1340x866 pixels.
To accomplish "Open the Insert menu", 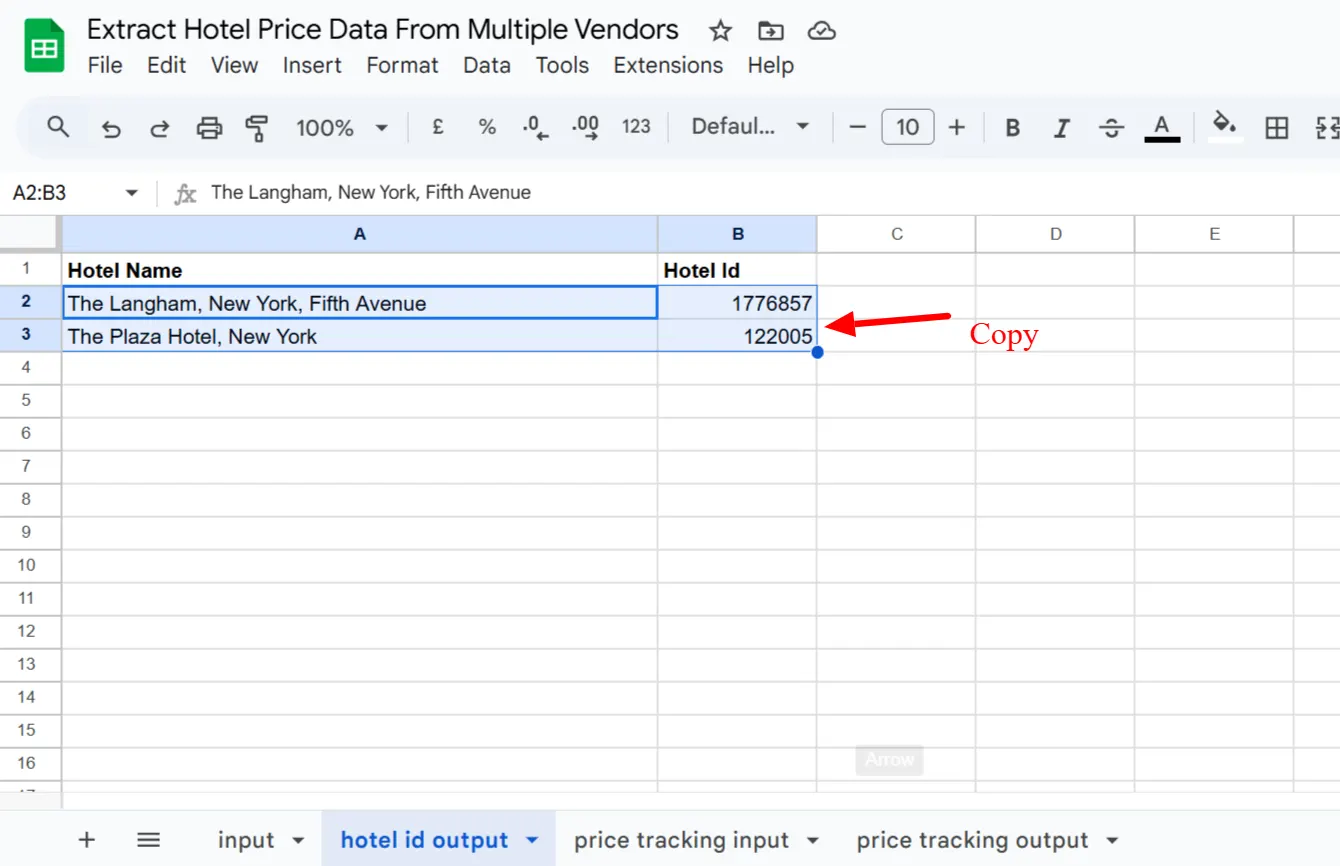I will tap(312, 65).
